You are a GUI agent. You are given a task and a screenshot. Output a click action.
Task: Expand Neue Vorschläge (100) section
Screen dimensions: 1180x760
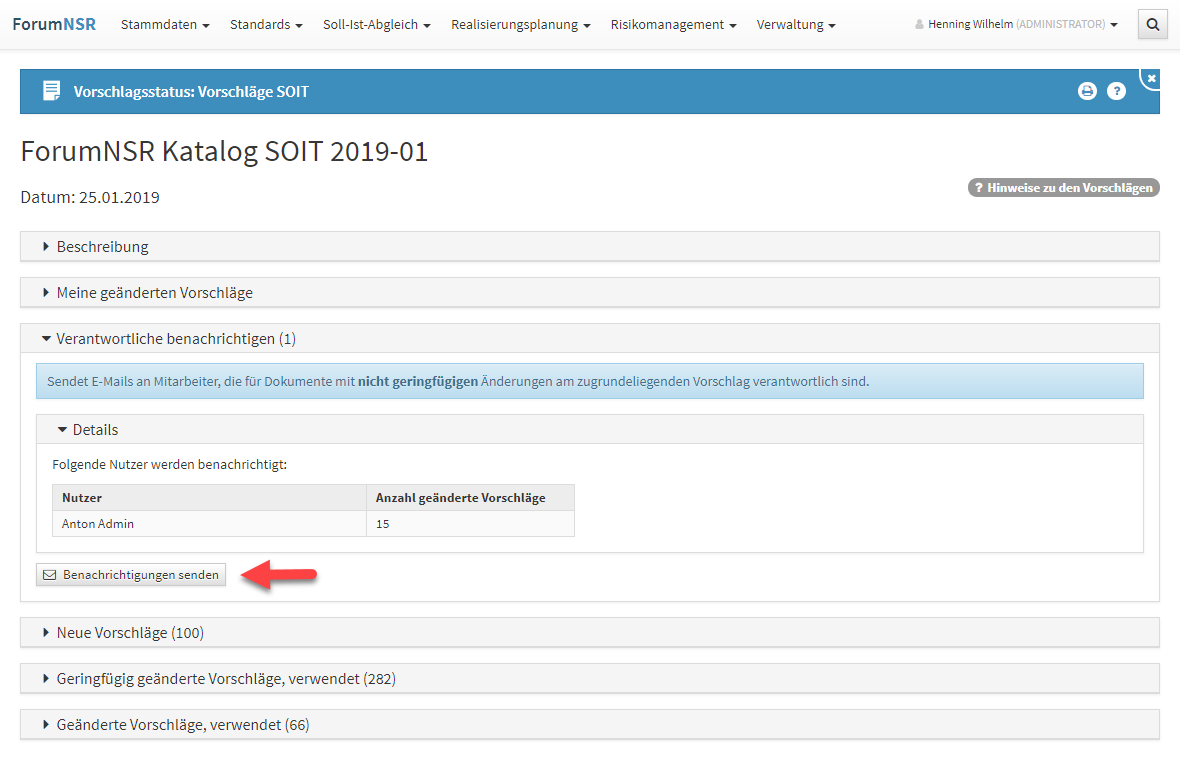click(130, 633)
